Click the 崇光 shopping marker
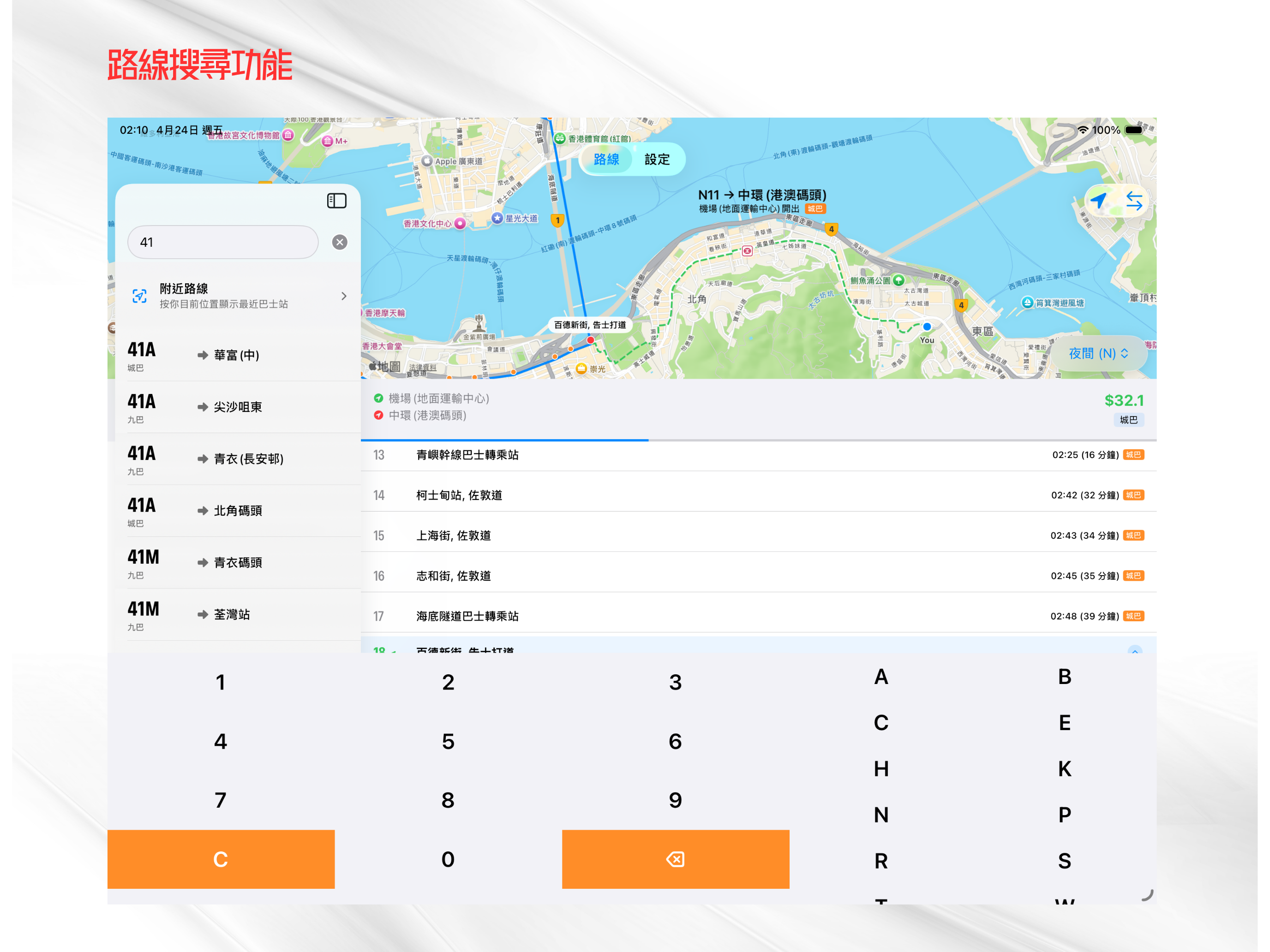1270x952 pixels. (x=581, y=369)
